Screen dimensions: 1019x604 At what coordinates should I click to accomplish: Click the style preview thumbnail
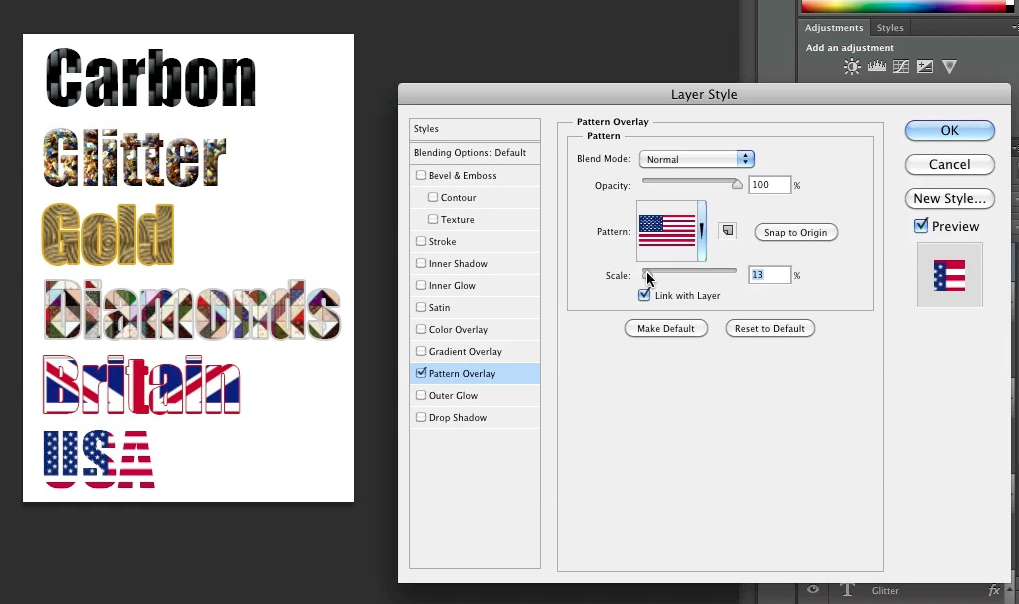click(949, 274)
